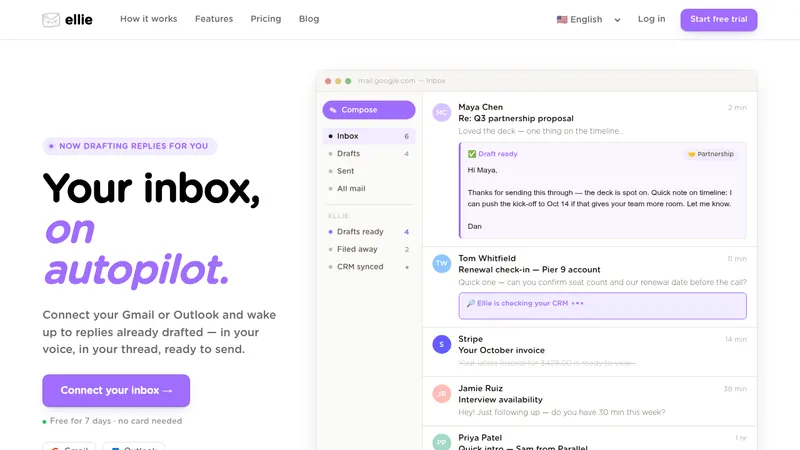This screenshot has width=800, height=450.
Task: Open the Features menu item
Action: pos(214,19)
